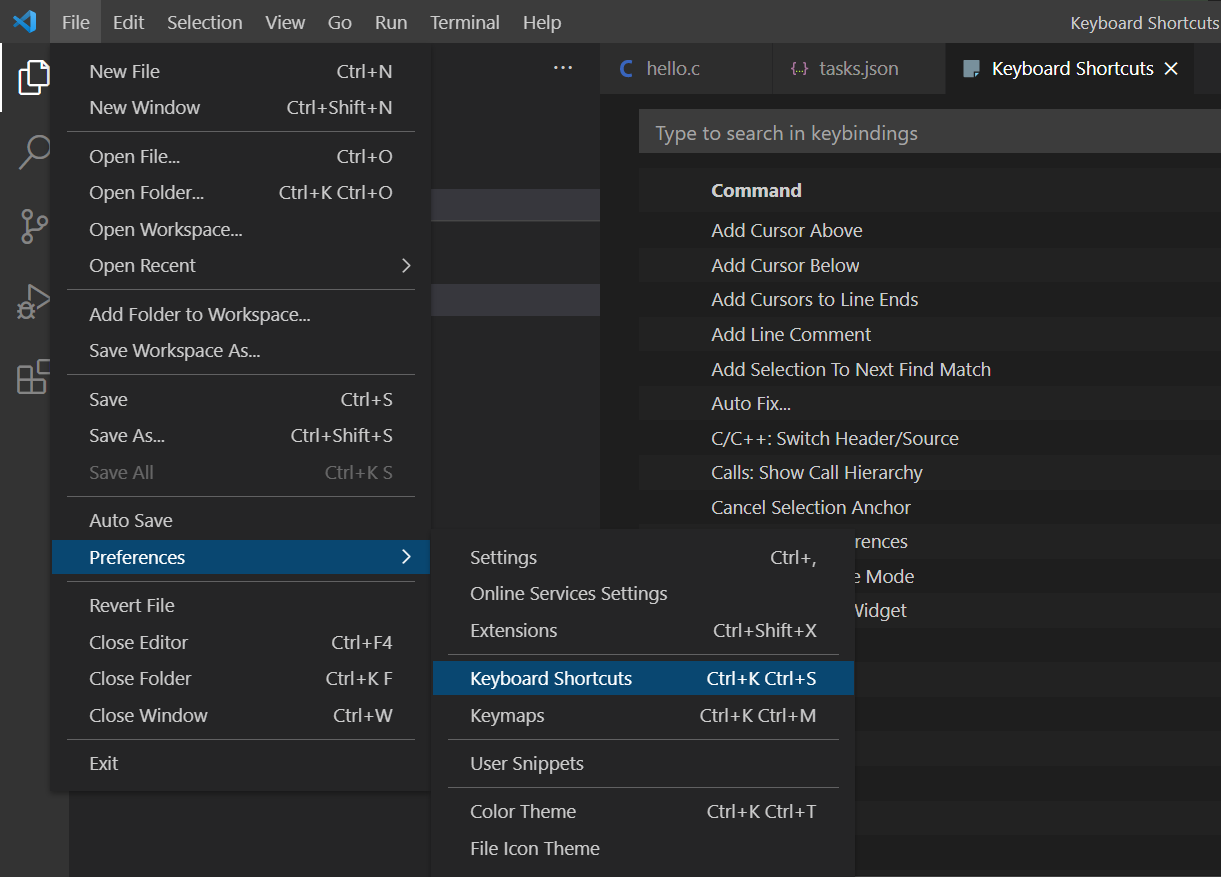The width and height of the screenshot is (1221, 877).
Task: Open the sidebar more actions ellipsis
Action: click(563, 68)
